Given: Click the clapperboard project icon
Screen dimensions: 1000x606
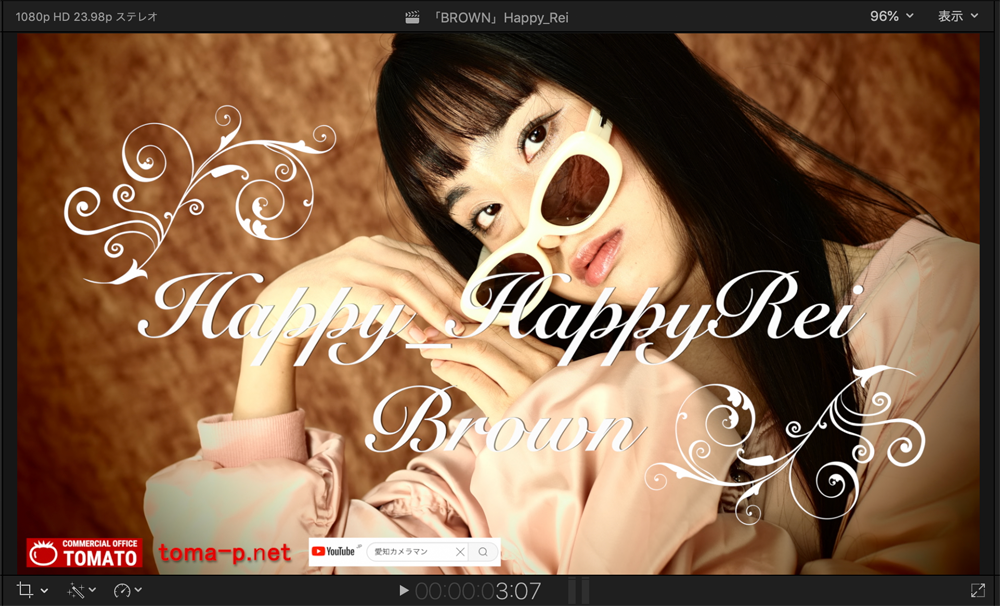Looking at the screenshot, I should point(412,17).
